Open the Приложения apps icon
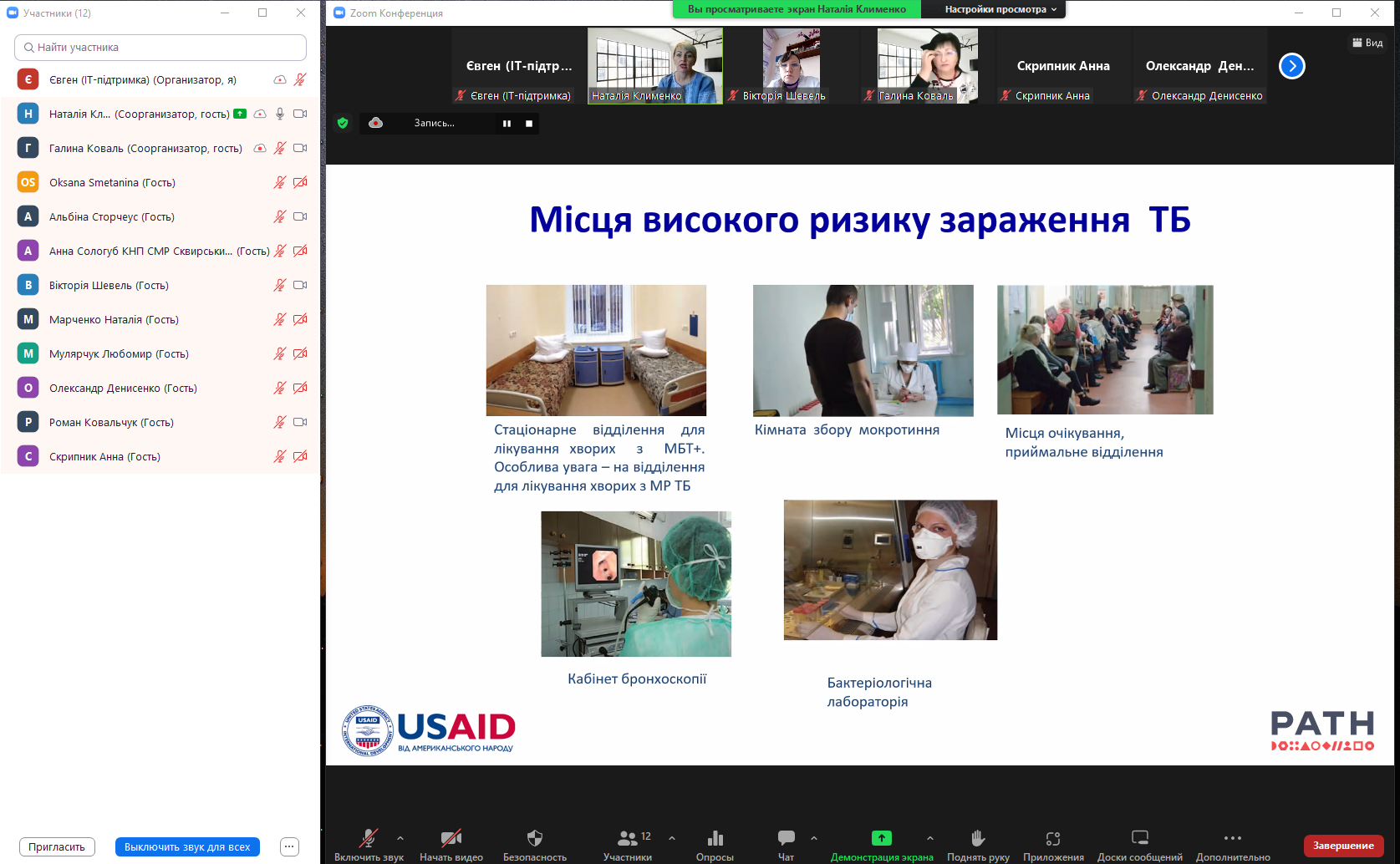 [x=1053, y=838]
